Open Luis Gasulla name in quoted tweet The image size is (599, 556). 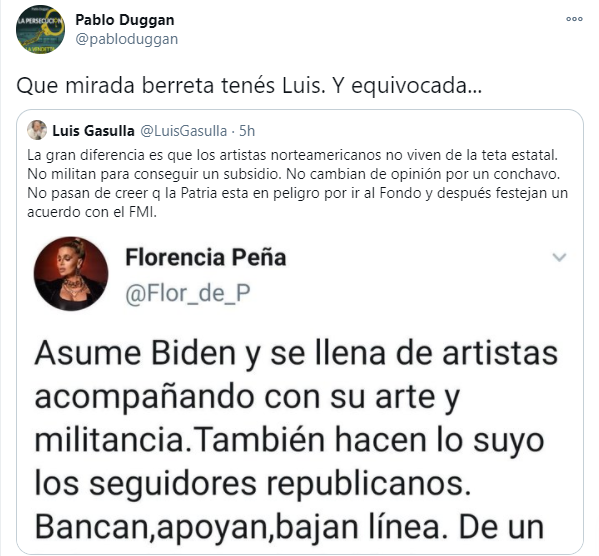point(93,131)
